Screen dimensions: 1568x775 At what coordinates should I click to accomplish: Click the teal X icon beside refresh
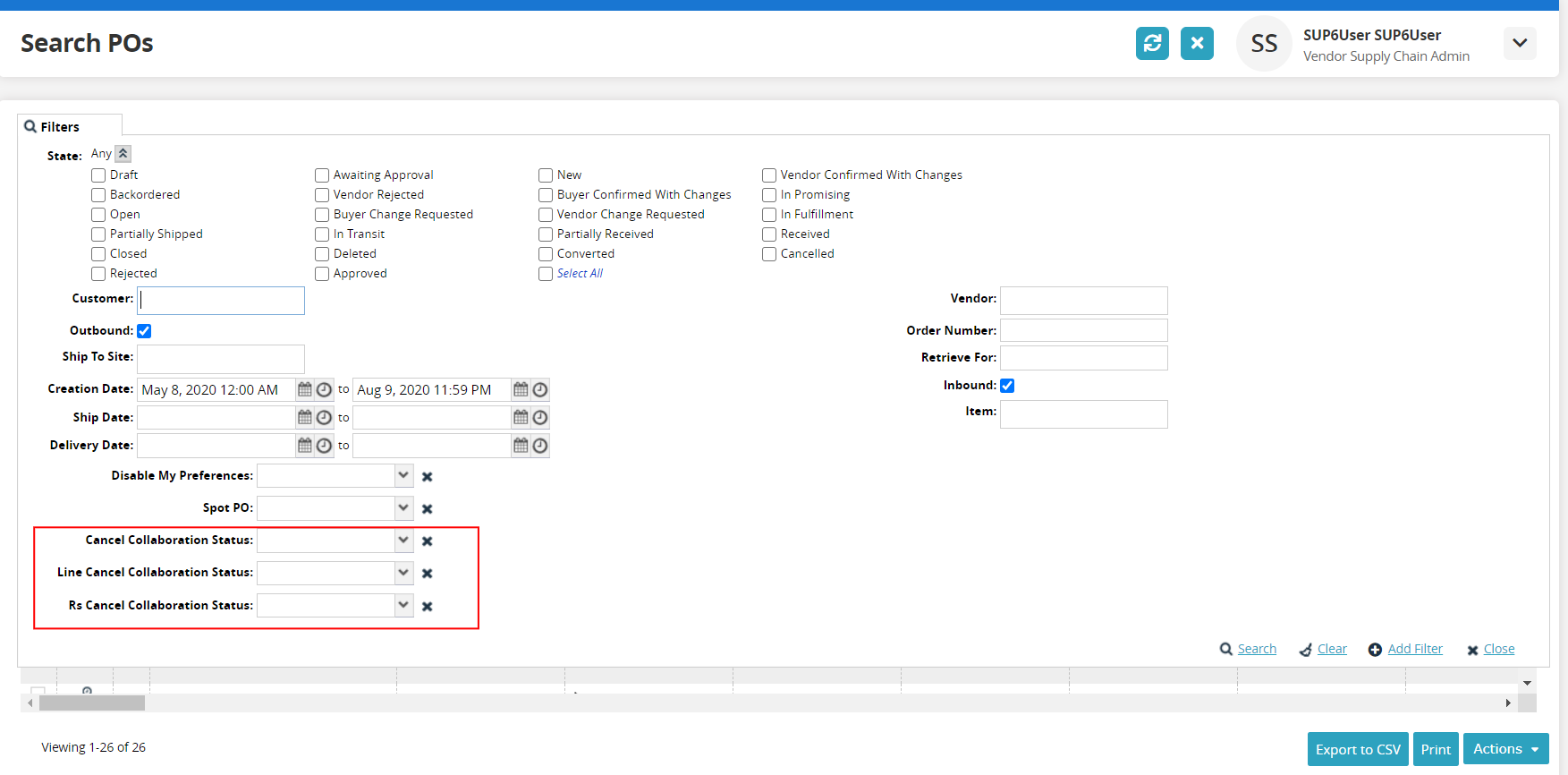(1197, 43)
